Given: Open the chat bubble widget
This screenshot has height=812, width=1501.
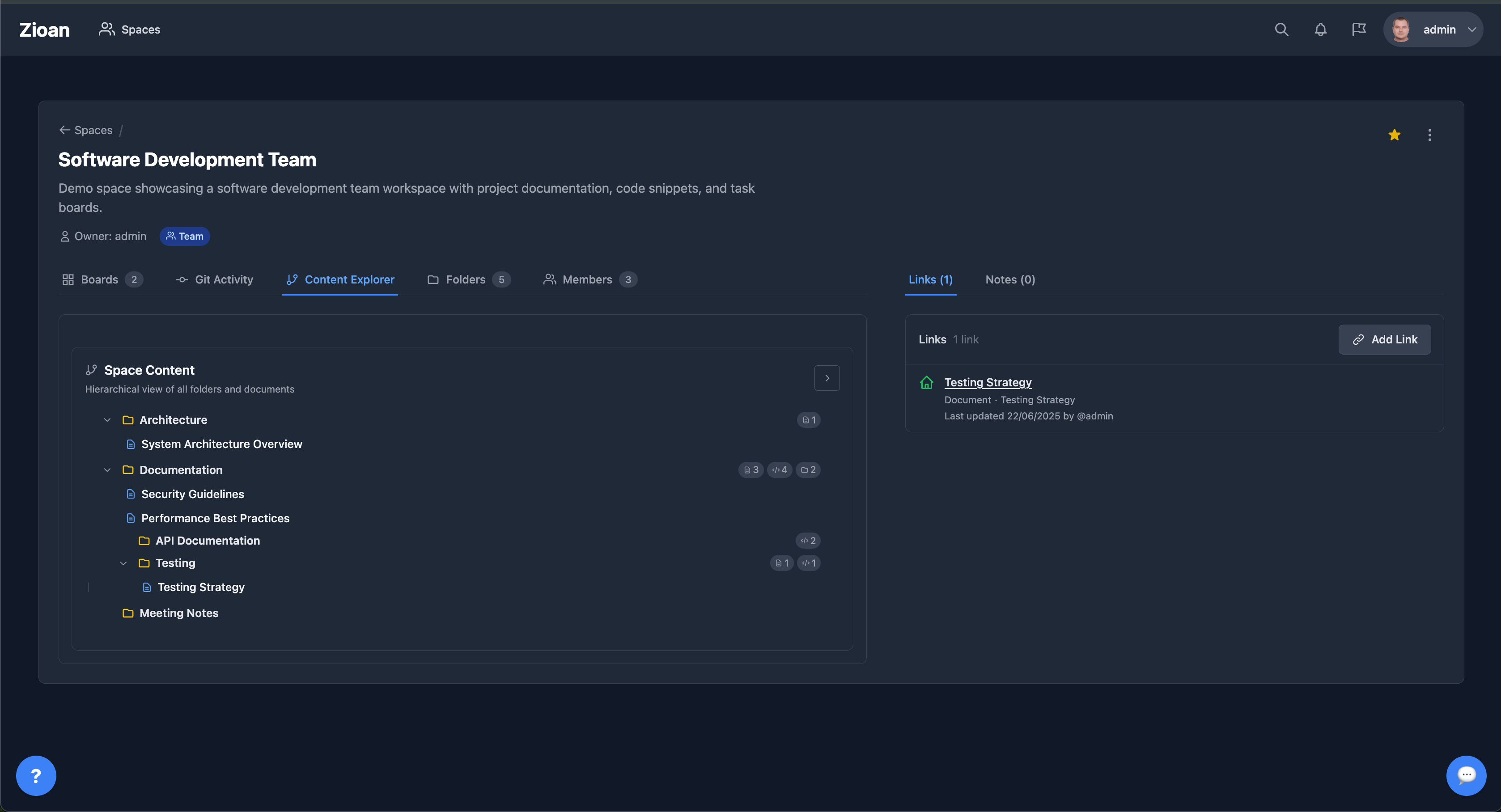Looking at the screenshot, I should point(1466,775).
